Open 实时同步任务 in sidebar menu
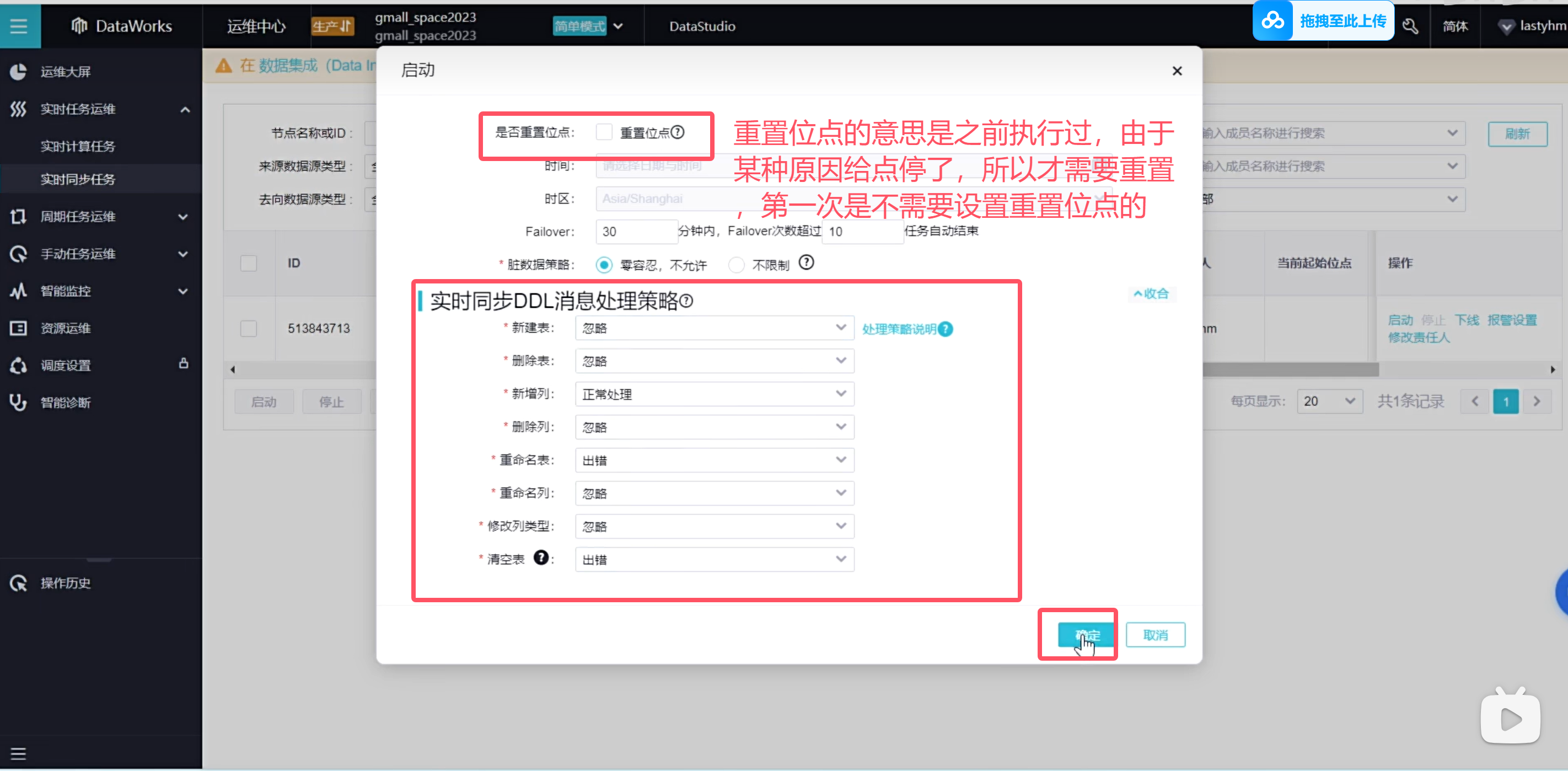Screen dimensions: 1568x771 (x=78, y=179)
